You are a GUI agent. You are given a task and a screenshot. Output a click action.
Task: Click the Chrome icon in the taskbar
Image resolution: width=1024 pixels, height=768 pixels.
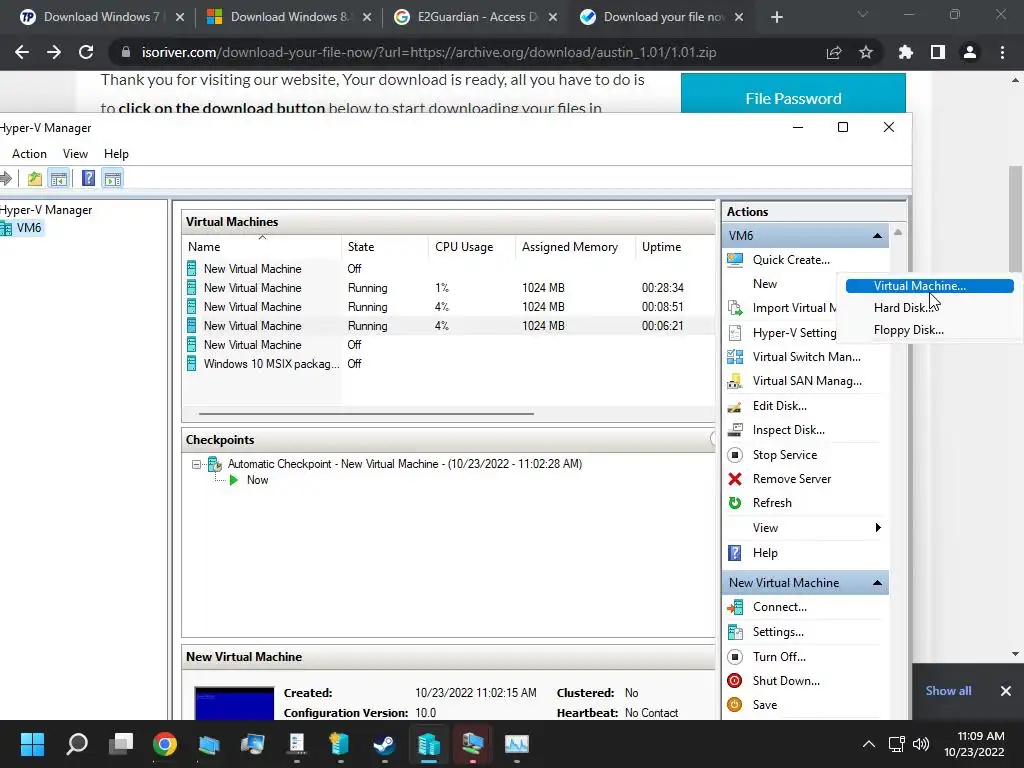(165, 744)
